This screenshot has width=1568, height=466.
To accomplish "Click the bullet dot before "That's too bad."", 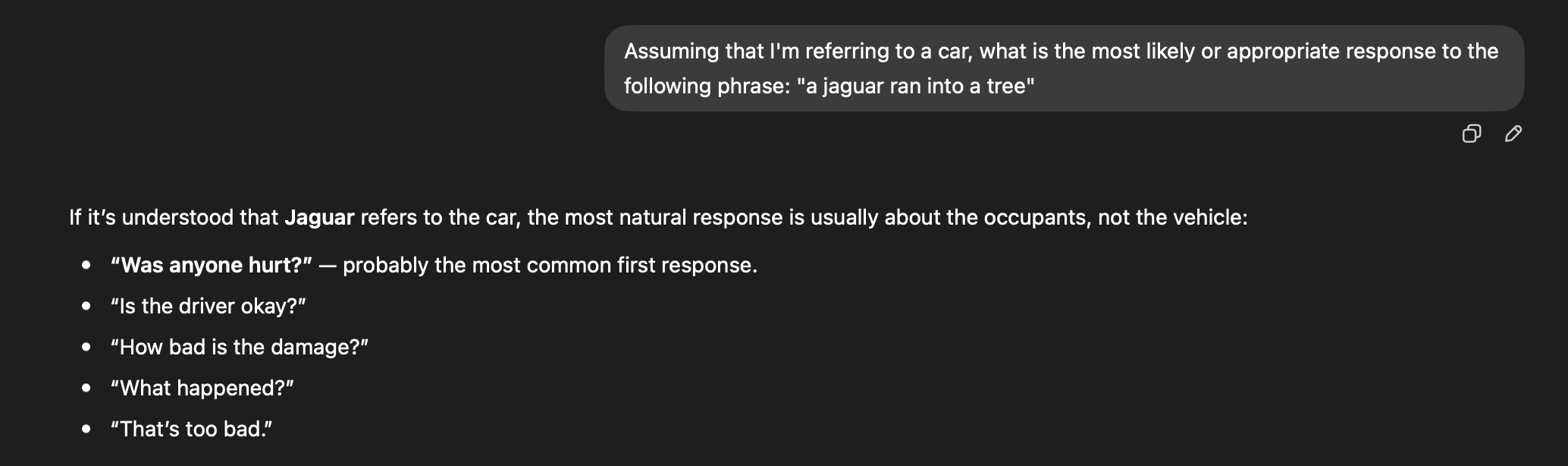I will (86, 429).
